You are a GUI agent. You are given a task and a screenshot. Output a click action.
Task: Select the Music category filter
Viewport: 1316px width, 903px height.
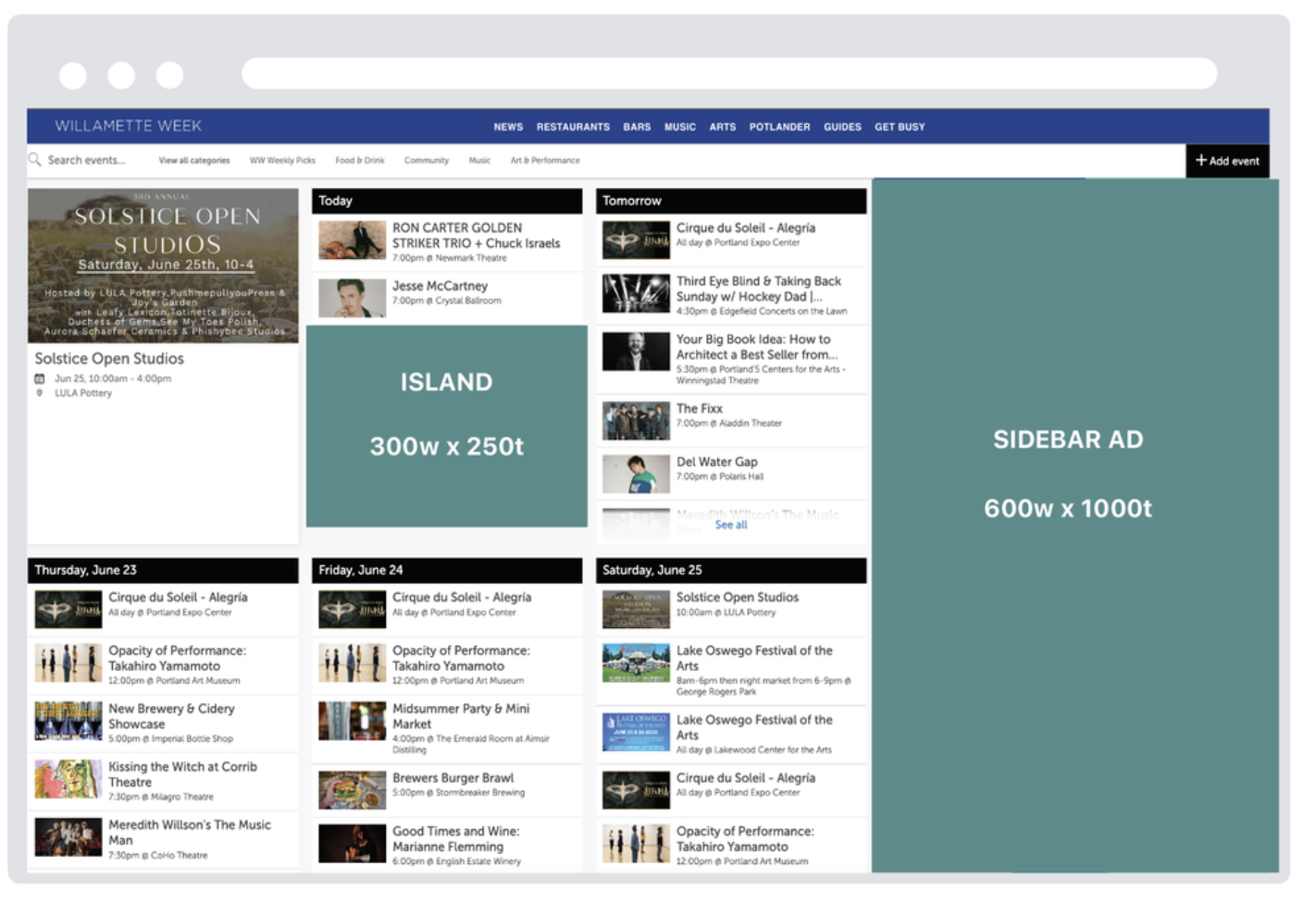[x=479, y=161]
